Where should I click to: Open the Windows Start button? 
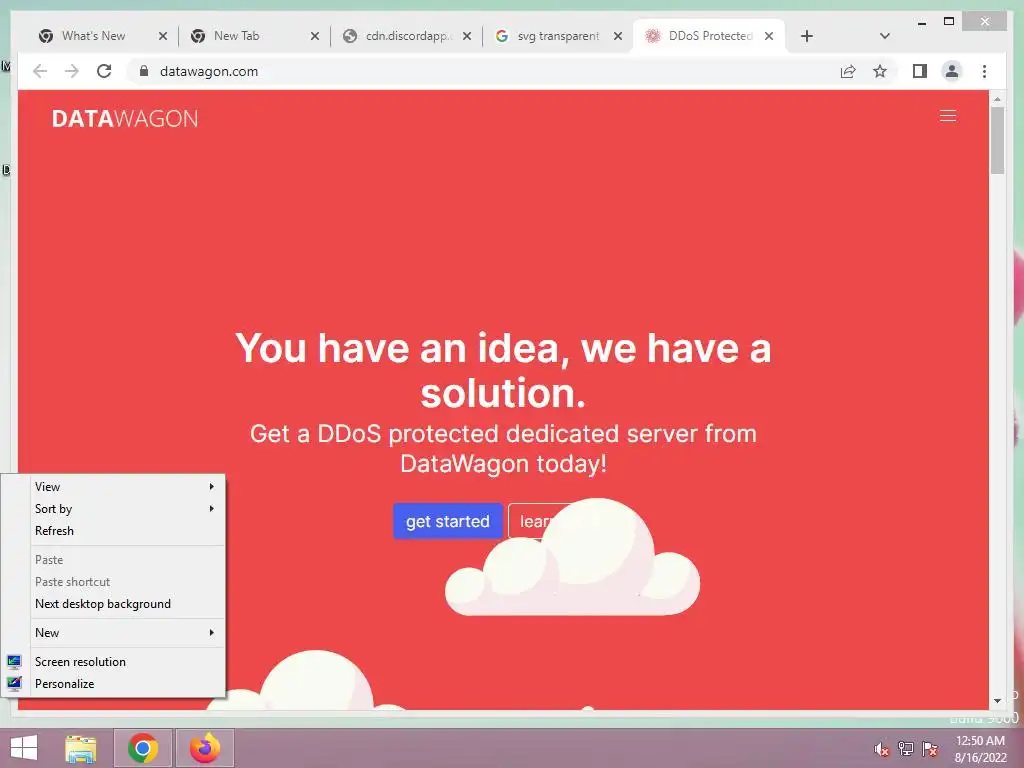point(24,748)
